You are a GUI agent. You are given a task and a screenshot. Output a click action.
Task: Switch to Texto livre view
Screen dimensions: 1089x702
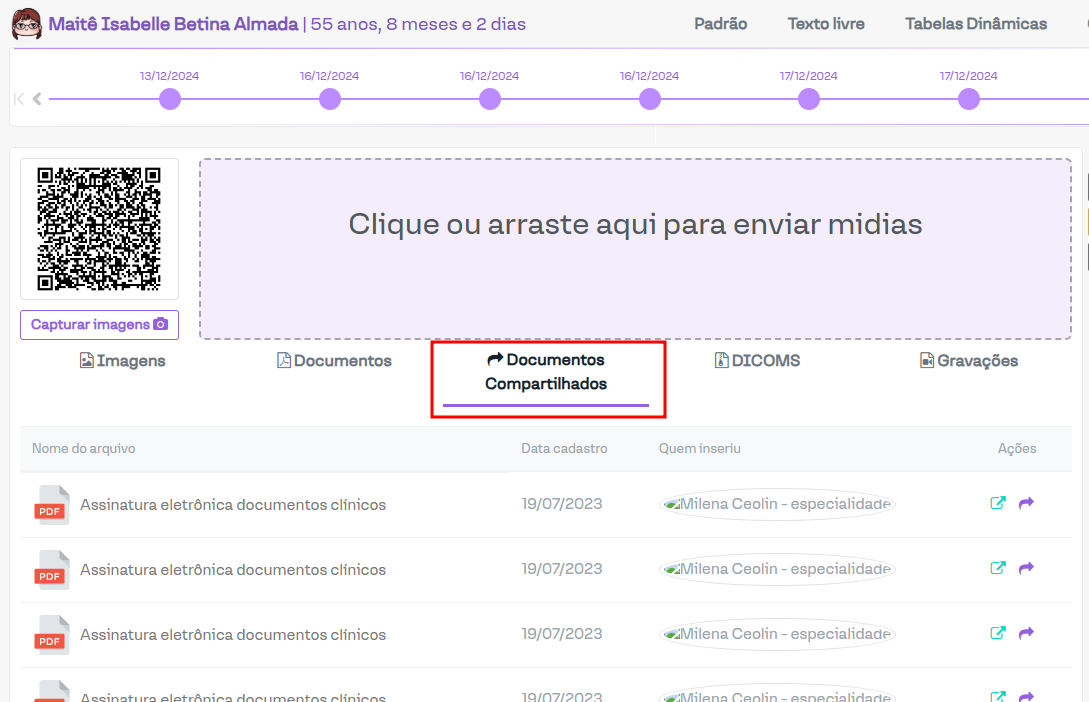[826, 24]
